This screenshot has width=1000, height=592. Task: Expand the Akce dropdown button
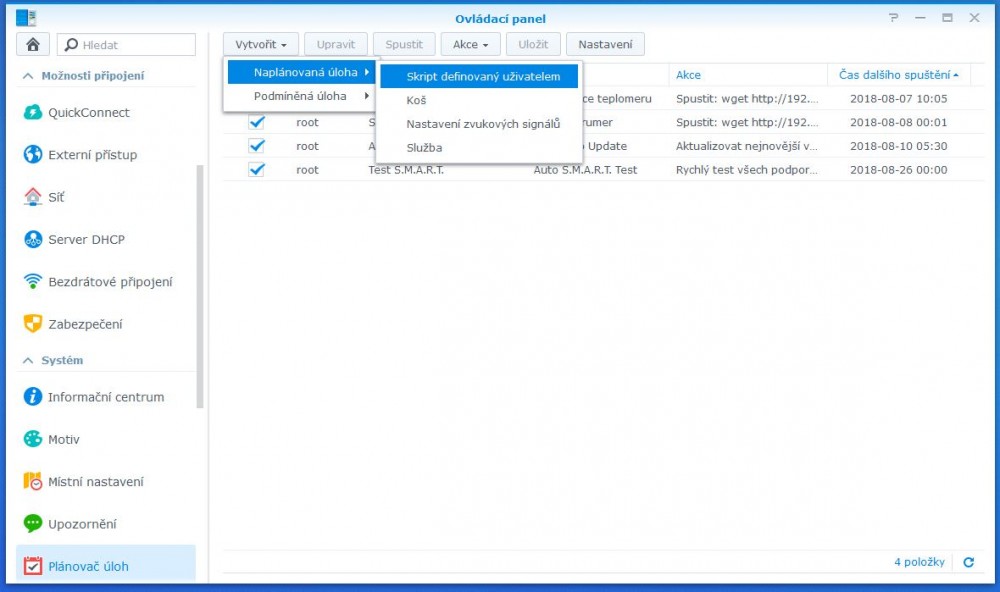[470, 44]
